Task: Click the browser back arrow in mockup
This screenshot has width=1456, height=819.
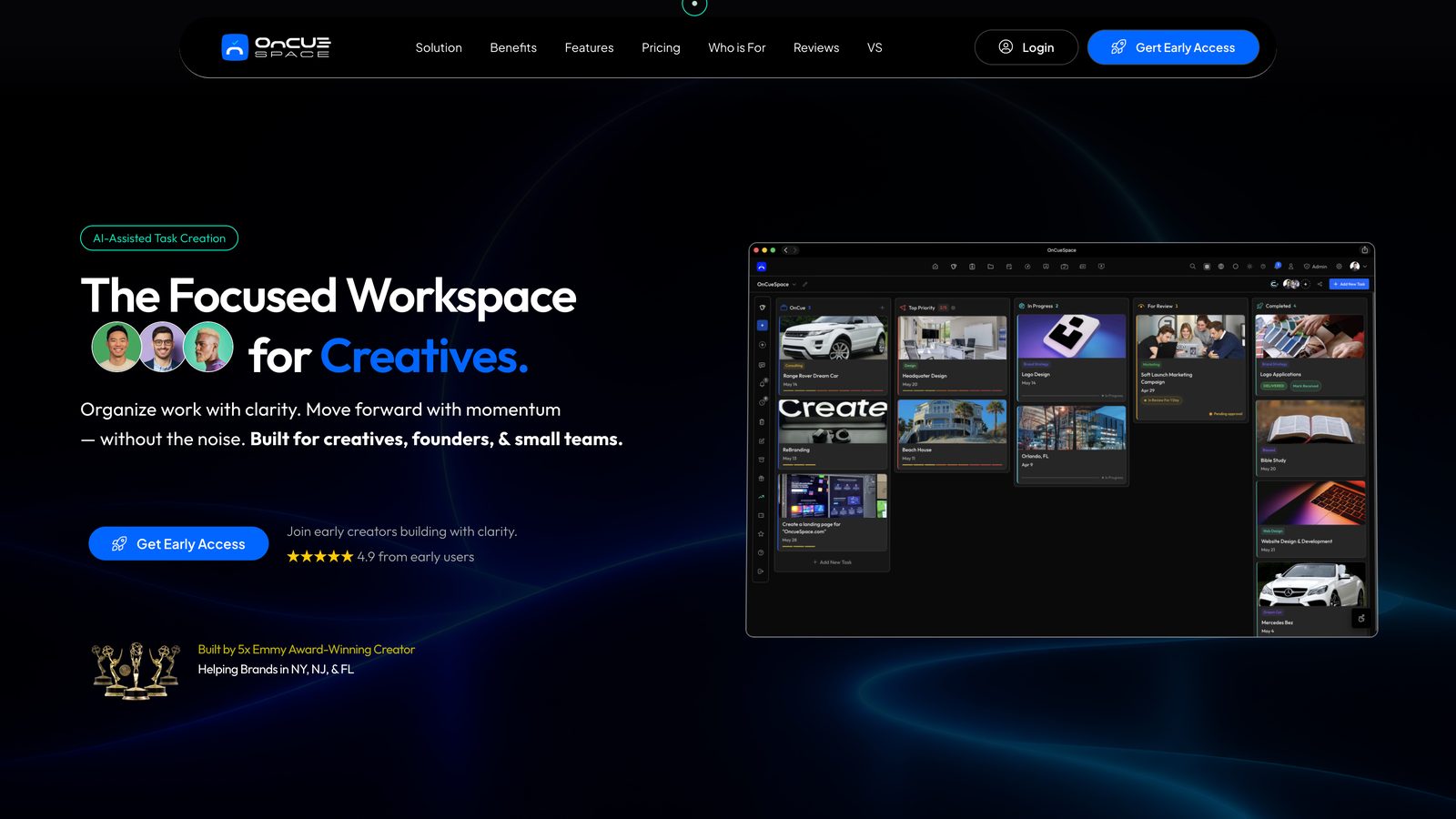Action: pyautogui.click(x=785, y=250)
